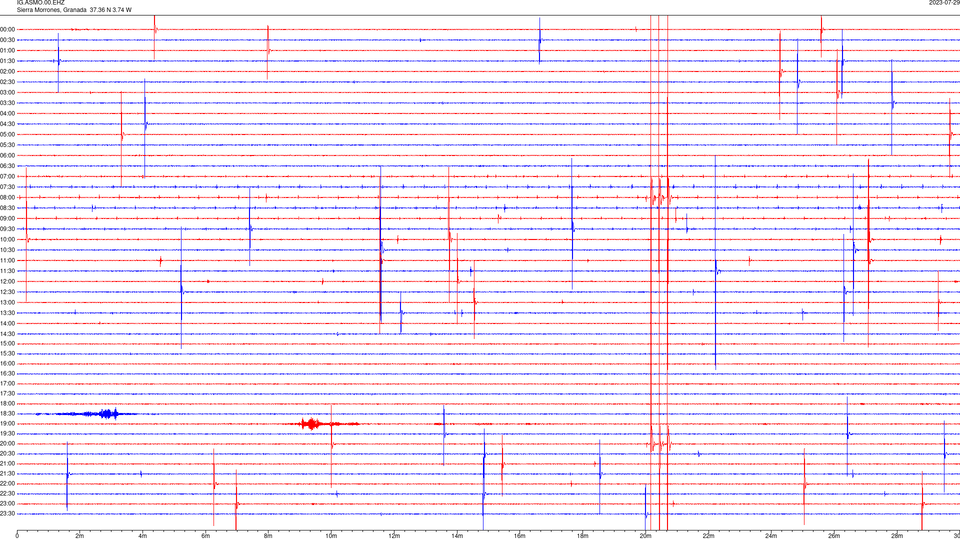This screenshot has width=960, height=540.
Task: Select the 08:00 time row label
Action: click(x=8, y=197)
